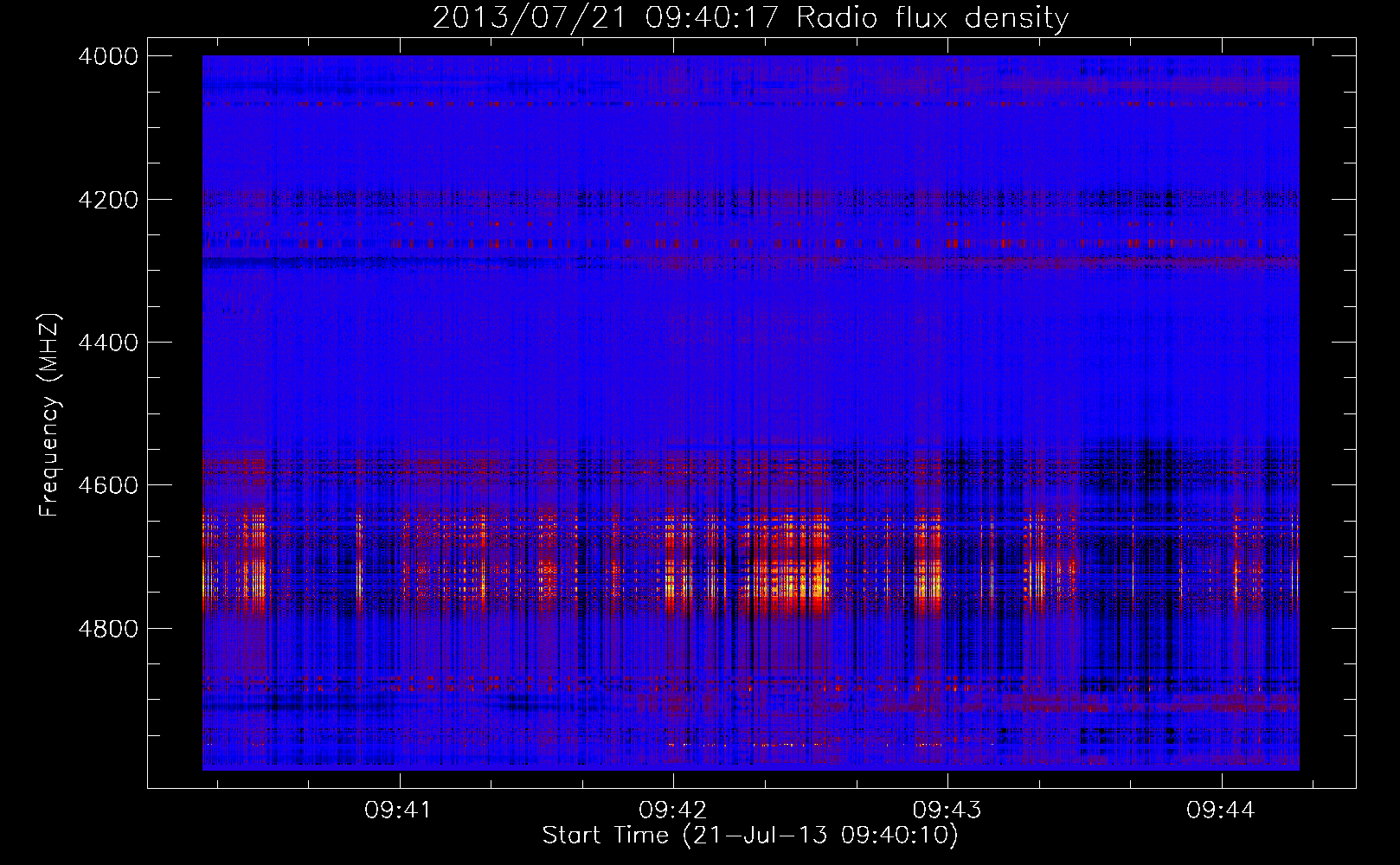Click the 09:42 time tick label

[x=672, y=811]
